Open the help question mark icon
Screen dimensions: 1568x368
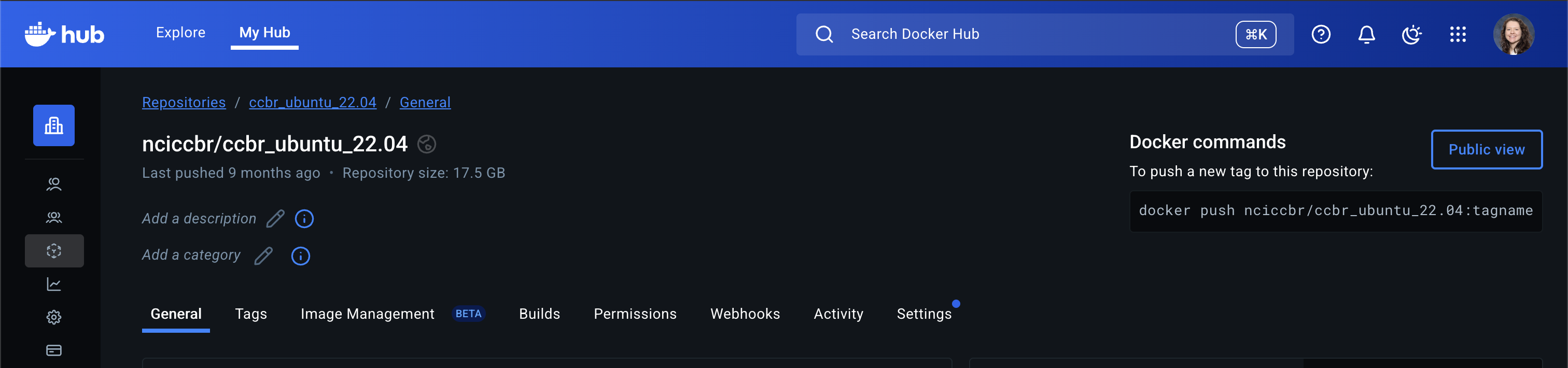(1320, 34)
